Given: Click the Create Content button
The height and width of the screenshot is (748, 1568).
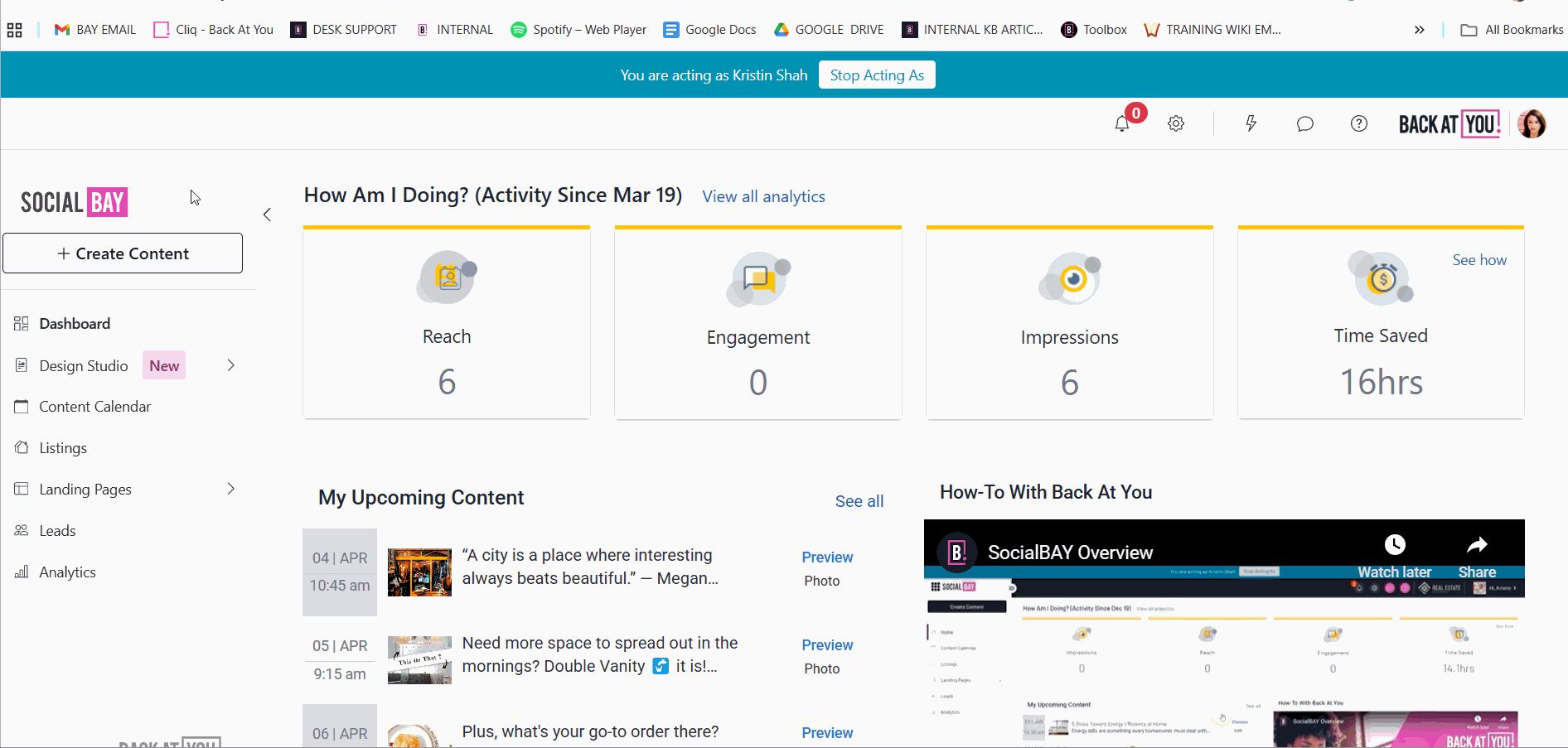Looking at the screenshot, I should click(x=123, y=253).
